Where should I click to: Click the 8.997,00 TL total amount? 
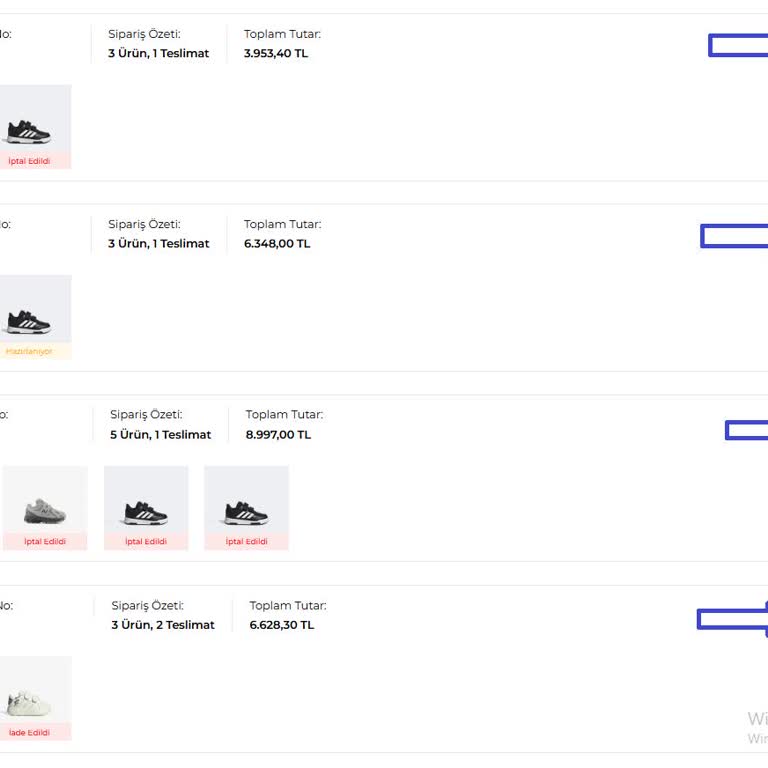pos(278,435)
